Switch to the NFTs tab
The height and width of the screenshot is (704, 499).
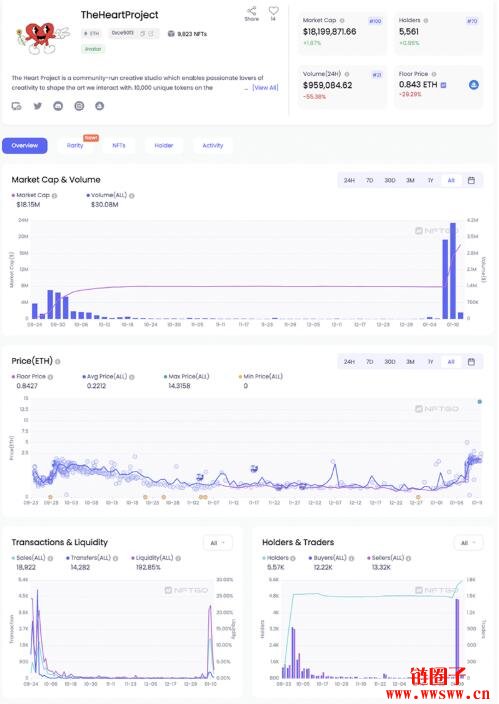[119, 145]
